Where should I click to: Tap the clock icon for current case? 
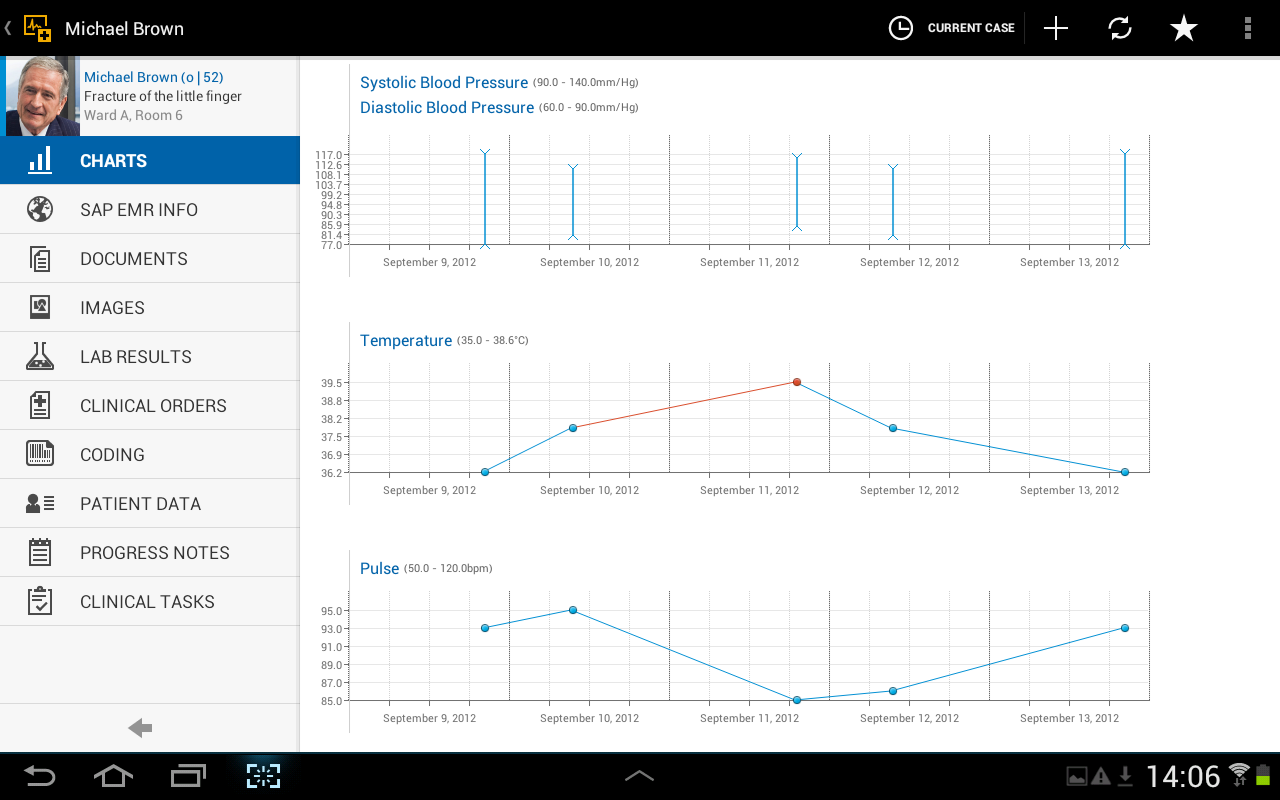(901, 28)
